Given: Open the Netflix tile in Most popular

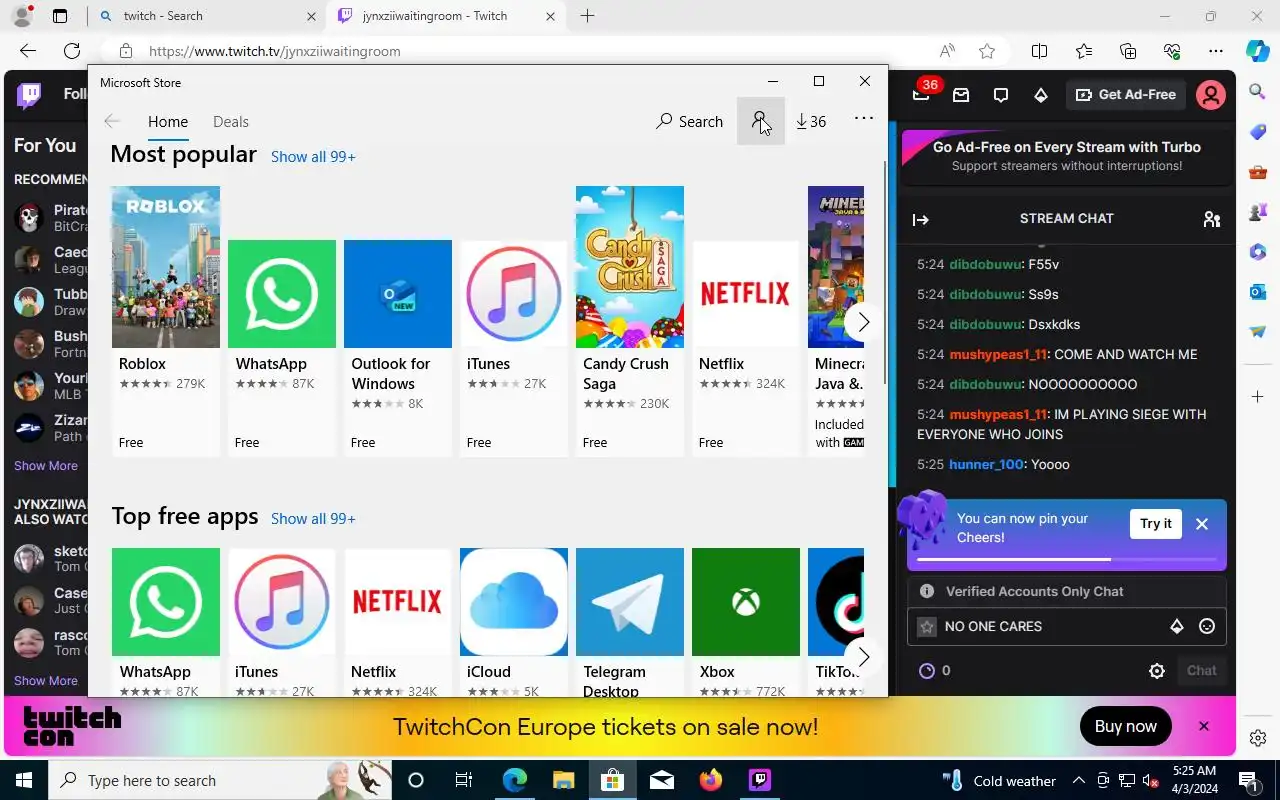Looking at the screenshot, I should [x=746, y=348].
